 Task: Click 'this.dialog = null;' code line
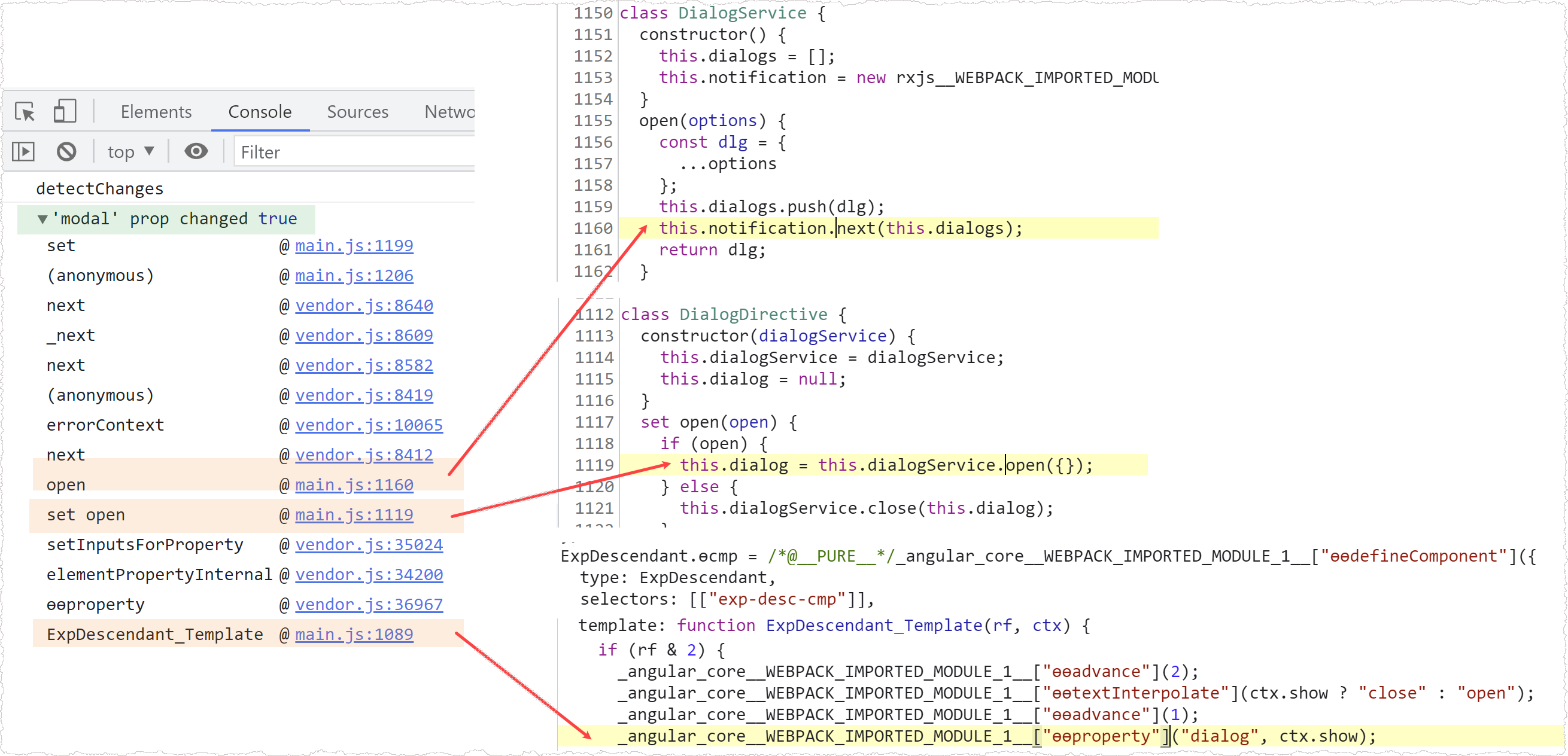click(x=753, y=379)
